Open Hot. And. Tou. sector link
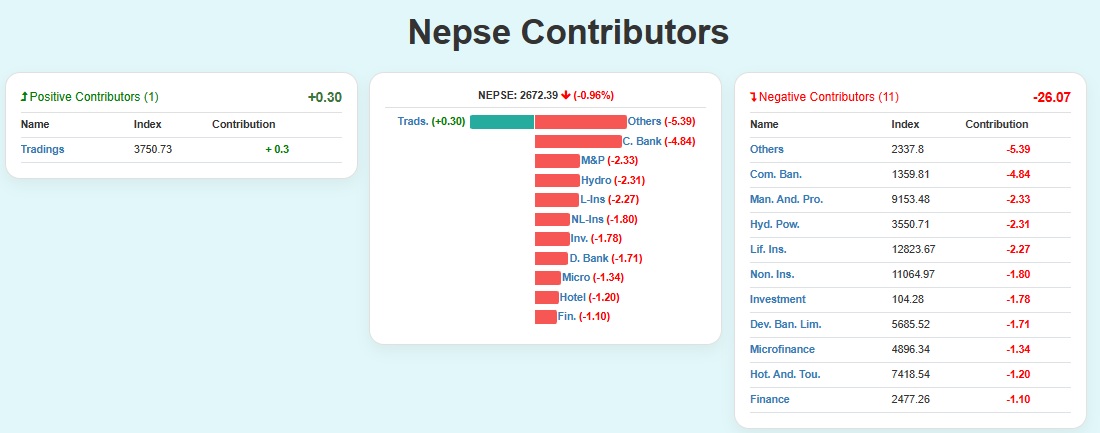The height and width of the screenshot is (433, 1100). coord(785,374)
